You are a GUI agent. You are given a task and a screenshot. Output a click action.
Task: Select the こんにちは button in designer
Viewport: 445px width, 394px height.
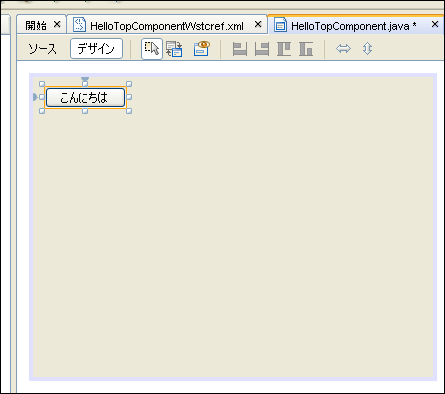(x=85, y=98)
